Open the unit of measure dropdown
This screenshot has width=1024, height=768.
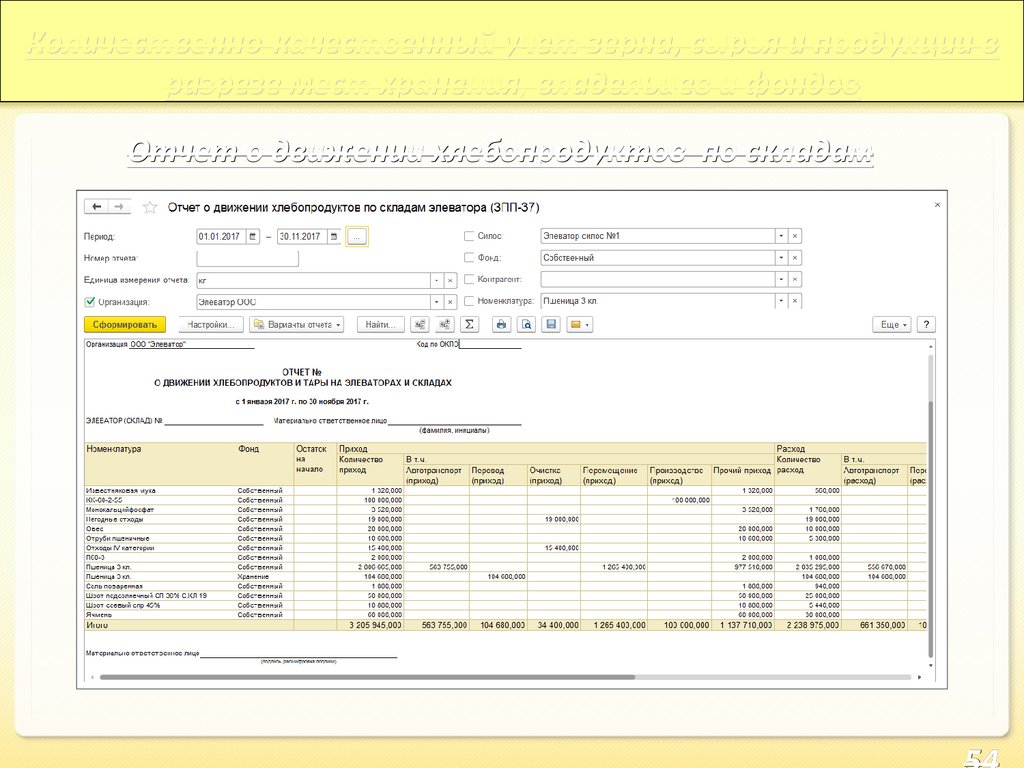pos(436,280)
